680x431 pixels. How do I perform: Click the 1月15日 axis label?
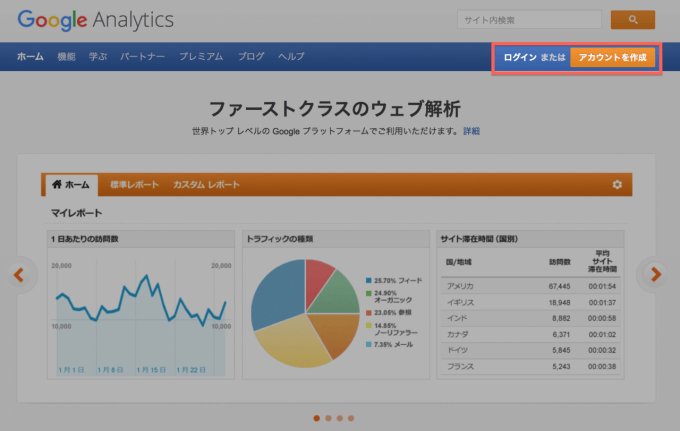[x=151, y=370]
